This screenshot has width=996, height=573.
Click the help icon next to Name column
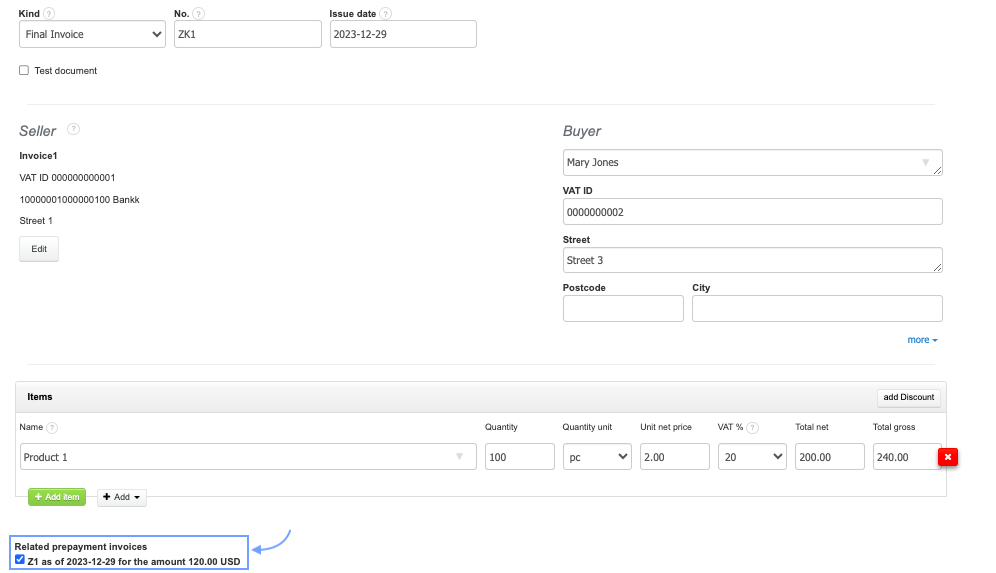[x=52, y=428]
